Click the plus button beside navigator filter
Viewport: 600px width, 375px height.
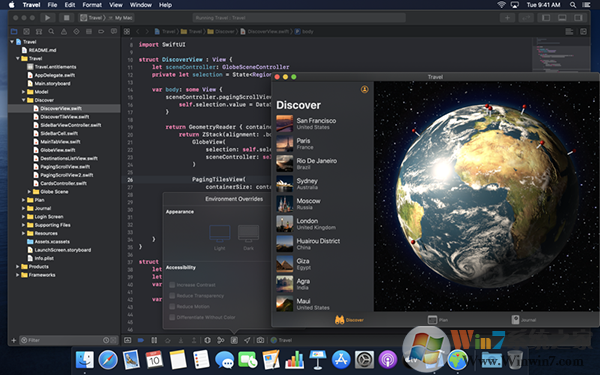tap(14, 340)
